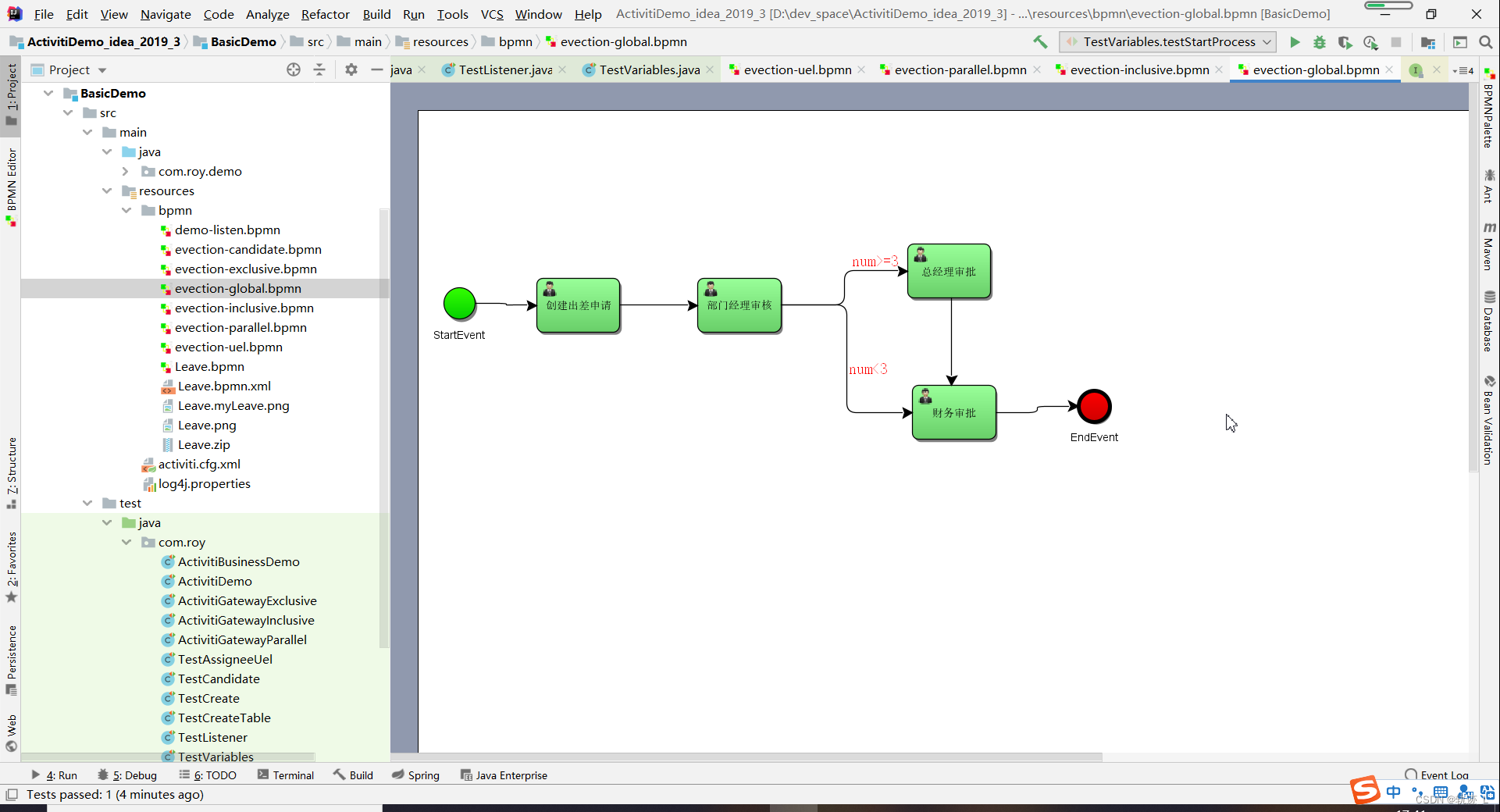
Task: Select activiti.cfg.xml in project tree
Action: [x=191, y=464]
